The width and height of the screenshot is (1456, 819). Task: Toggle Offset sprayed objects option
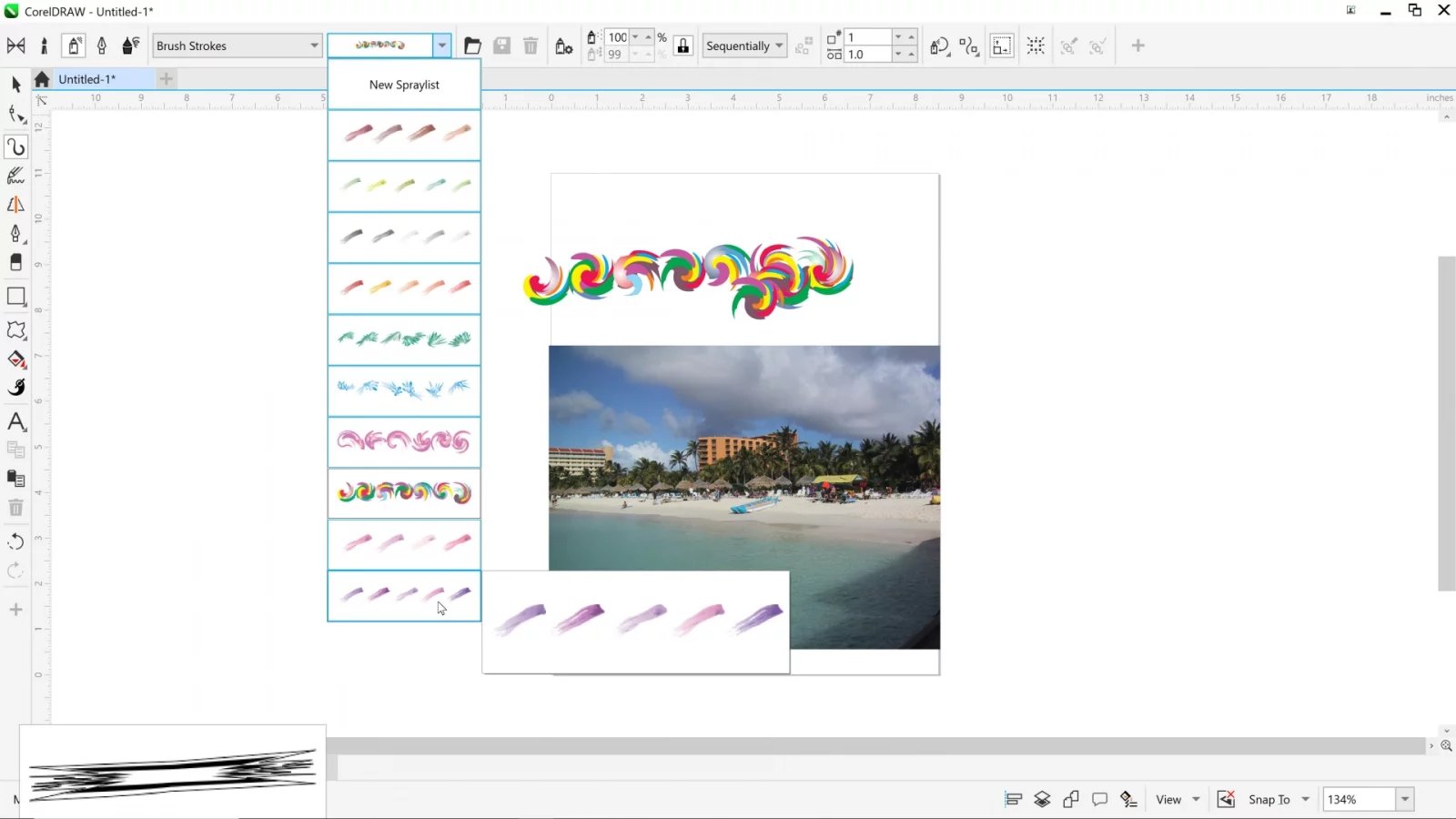970,45
